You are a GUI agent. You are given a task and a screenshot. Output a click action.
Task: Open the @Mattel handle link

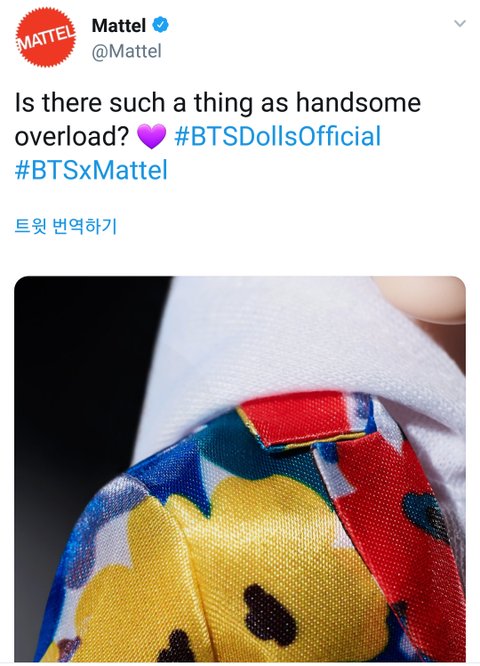click(x=127, y=51)
